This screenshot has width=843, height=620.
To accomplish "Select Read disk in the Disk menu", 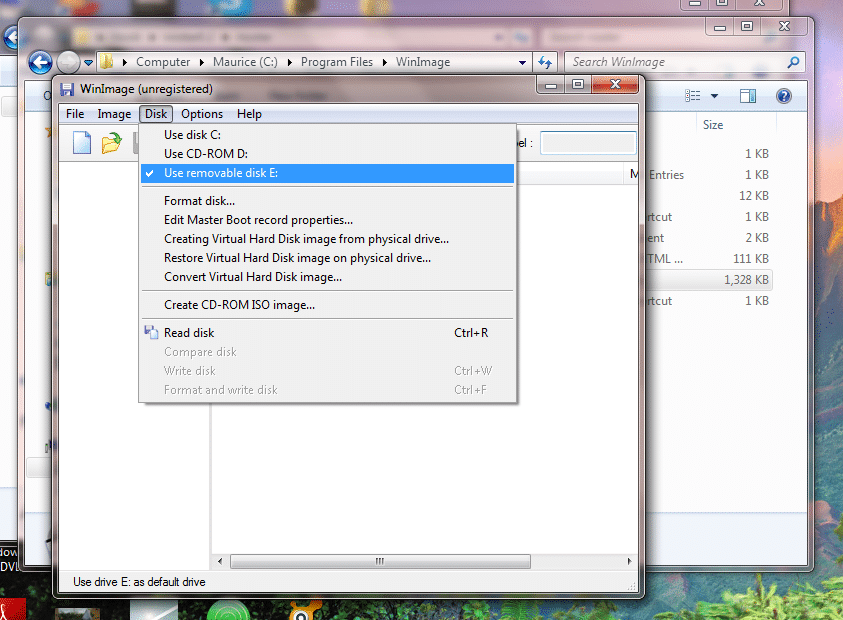I will point(327,333).
